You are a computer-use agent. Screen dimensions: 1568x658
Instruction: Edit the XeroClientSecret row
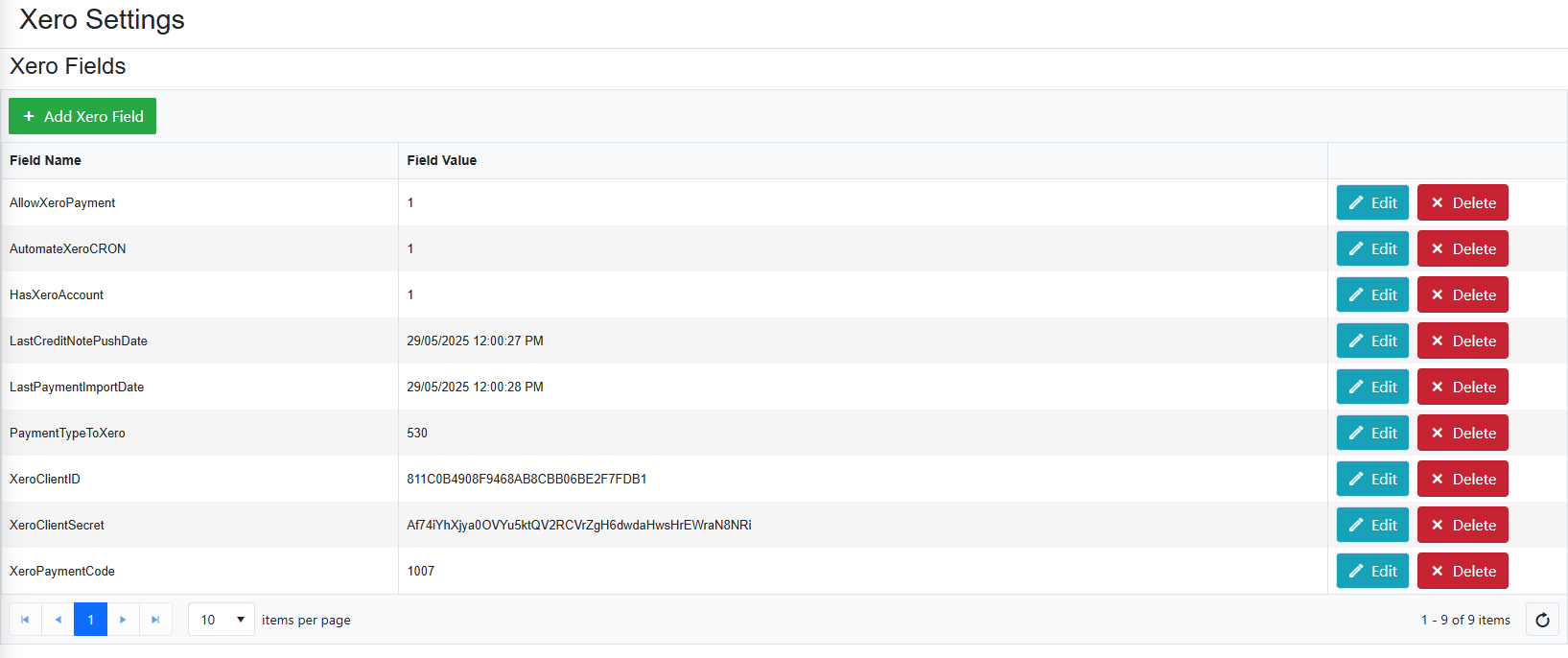tap(1372, 525)
